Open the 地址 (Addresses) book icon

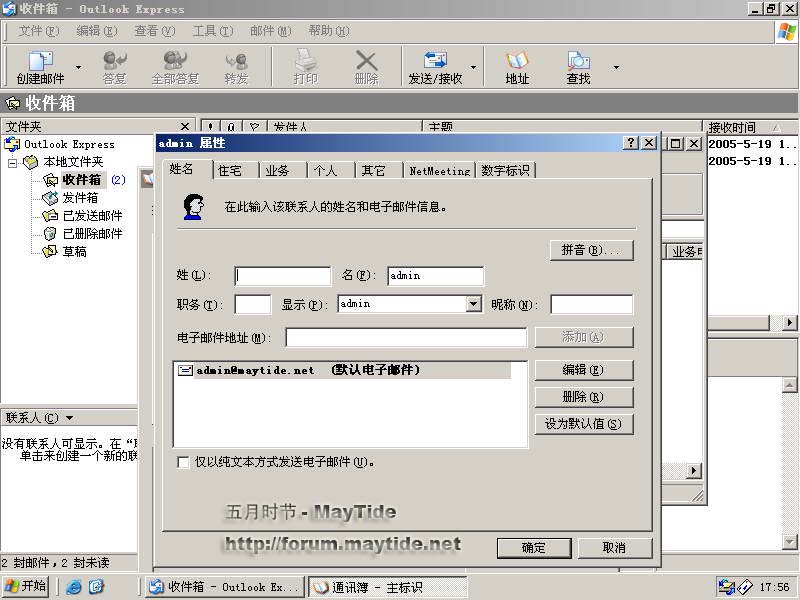(x=517, y=67)
